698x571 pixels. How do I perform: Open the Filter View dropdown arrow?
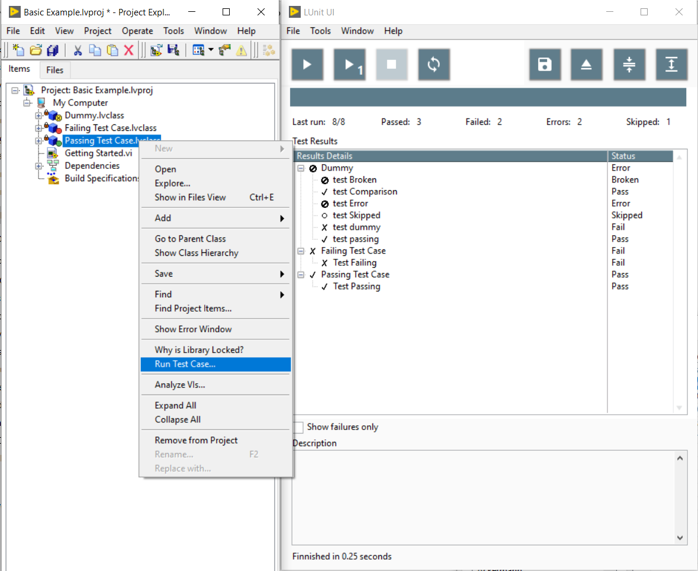(211, 50)
